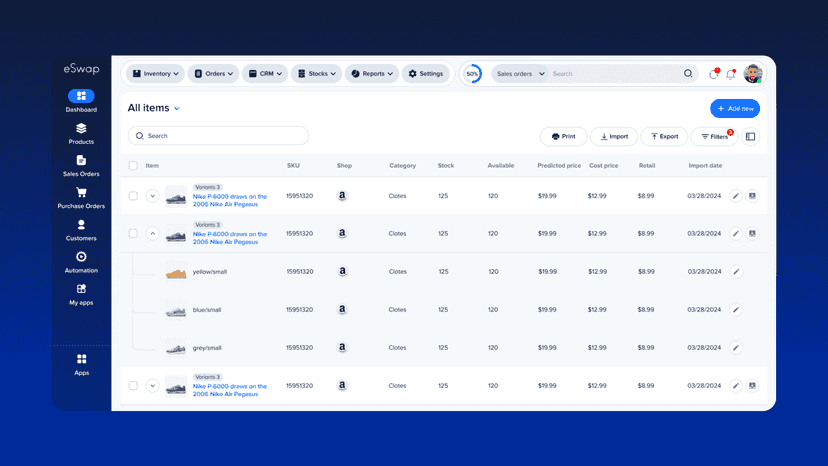Screen dimensions: 828x466
Task: Edit the blue/small variant
Action: point(736,310)
